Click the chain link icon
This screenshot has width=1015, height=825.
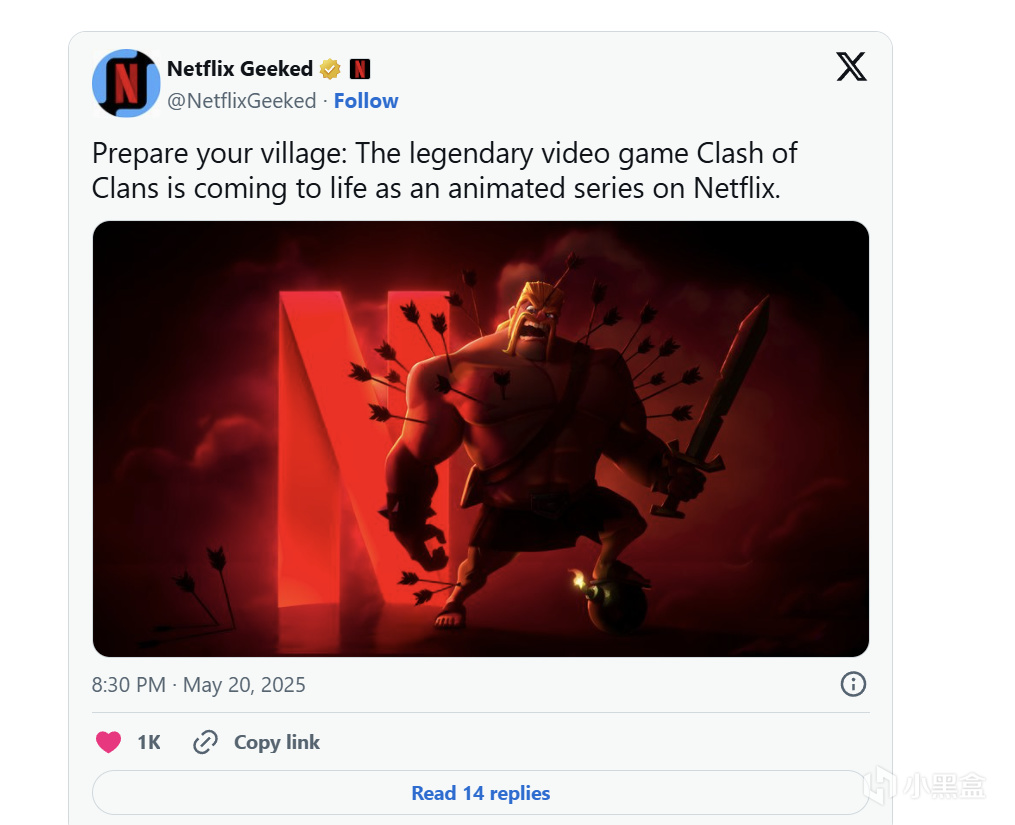[x=205, y=742]
